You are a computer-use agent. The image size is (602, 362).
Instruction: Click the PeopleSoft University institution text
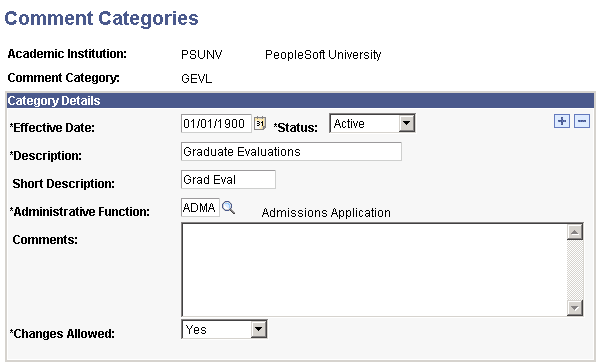coord(323,55)
